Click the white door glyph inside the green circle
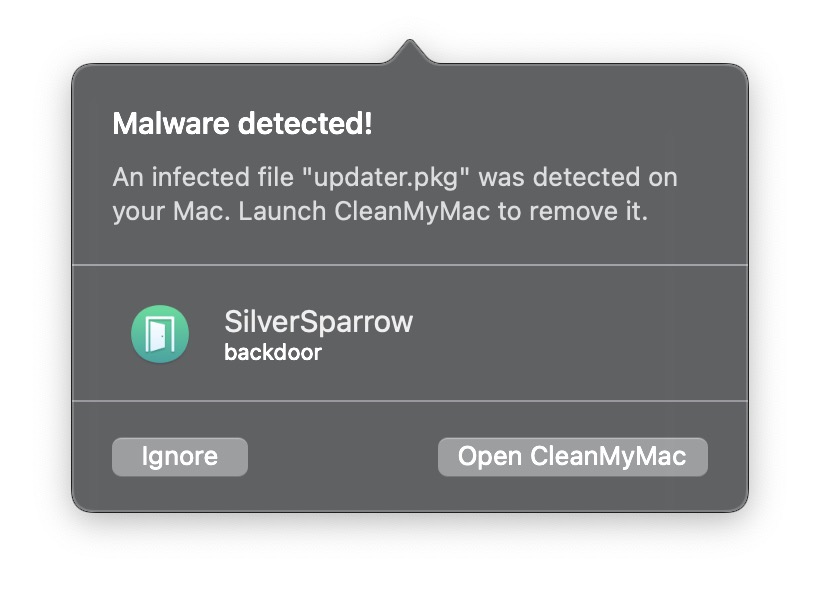This screenshot has width=820, height=592. [160, 334]
